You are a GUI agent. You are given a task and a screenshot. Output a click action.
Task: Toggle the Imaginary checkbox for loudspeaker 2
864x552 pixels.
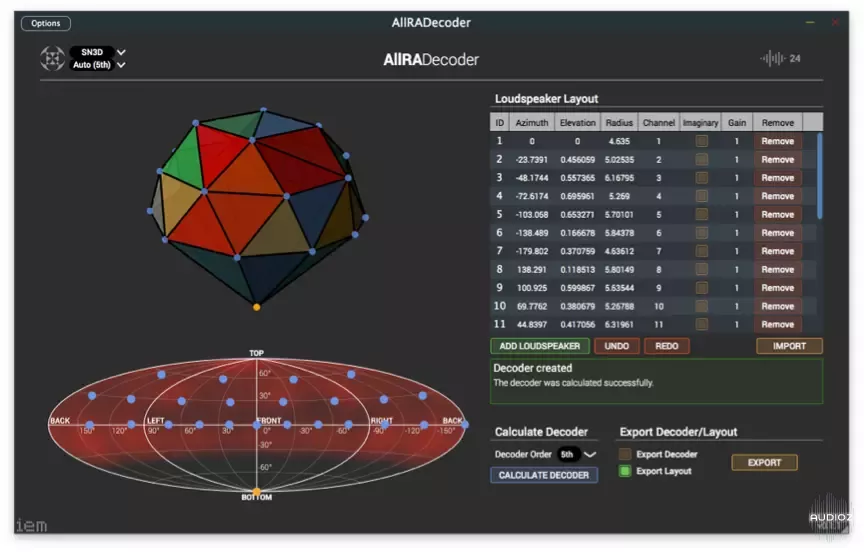pyautogui.click(x=701, y=159)
